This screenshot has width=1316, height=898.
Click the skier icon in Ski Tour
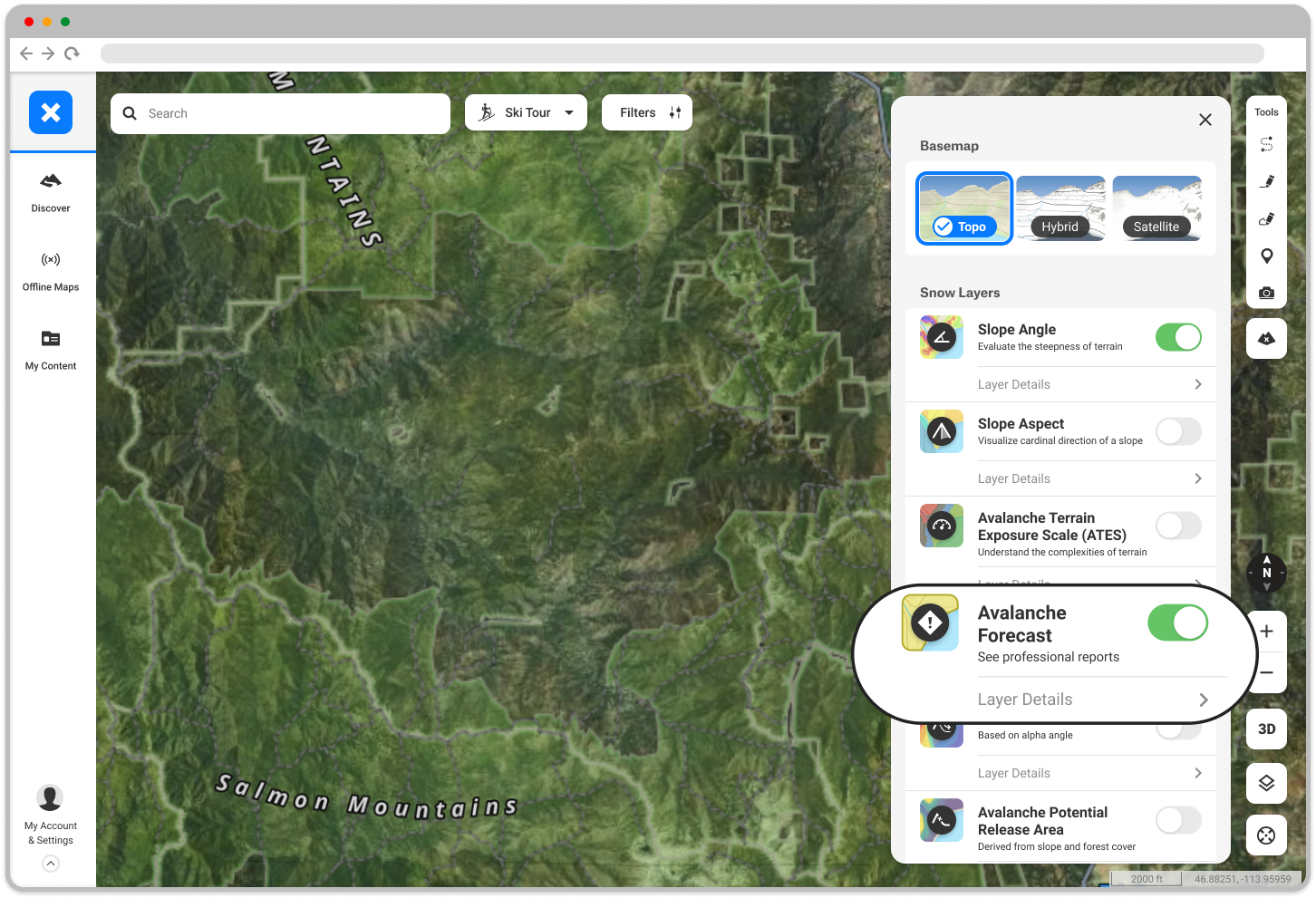(487, 112)
